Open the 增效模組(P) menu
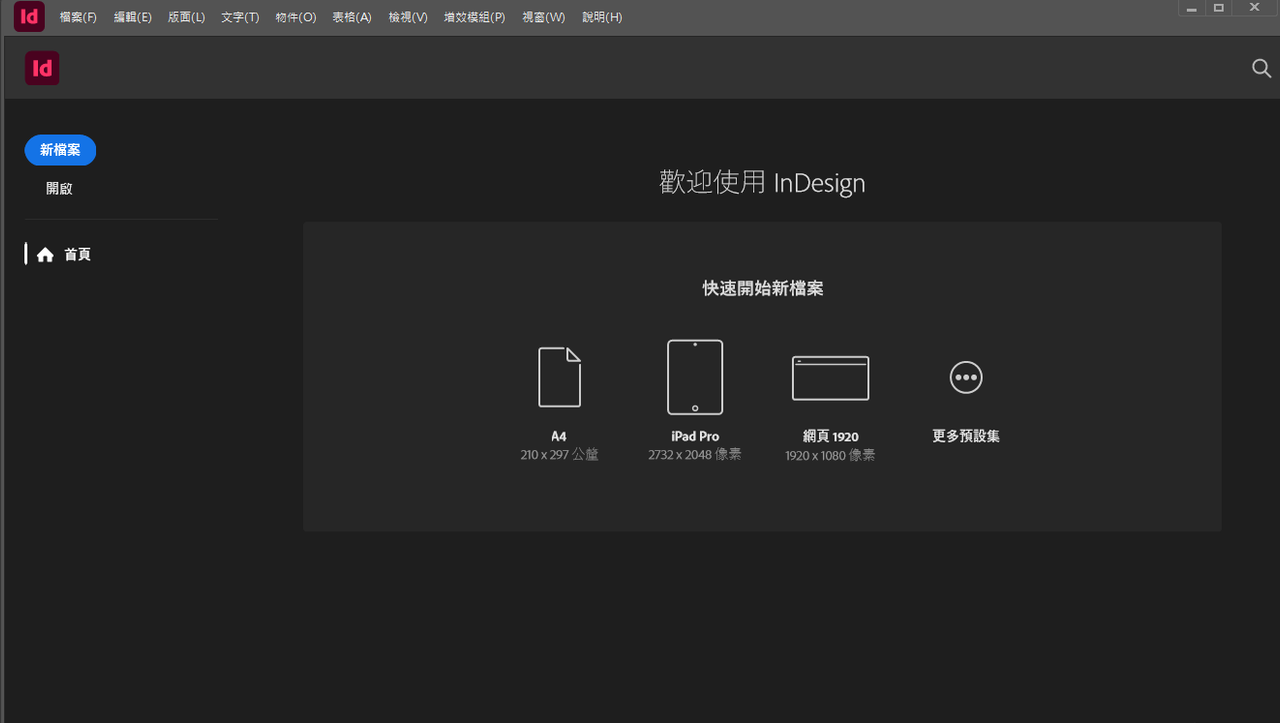1280x723 pixels. coord(474,17)
